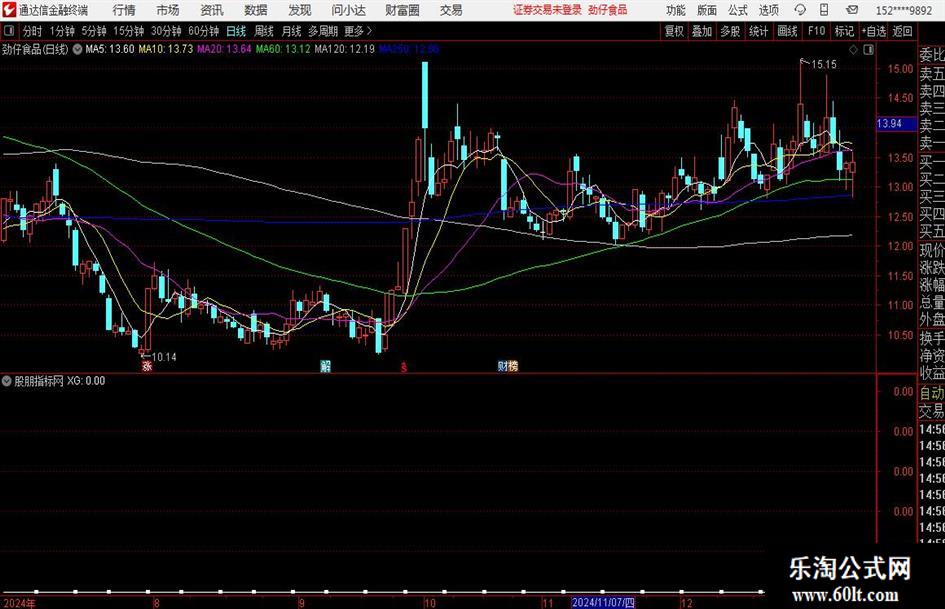The width and height of the screenshot is (945, 609).
Task: Select the 日线 daily period tab
Action: (236, 31)
